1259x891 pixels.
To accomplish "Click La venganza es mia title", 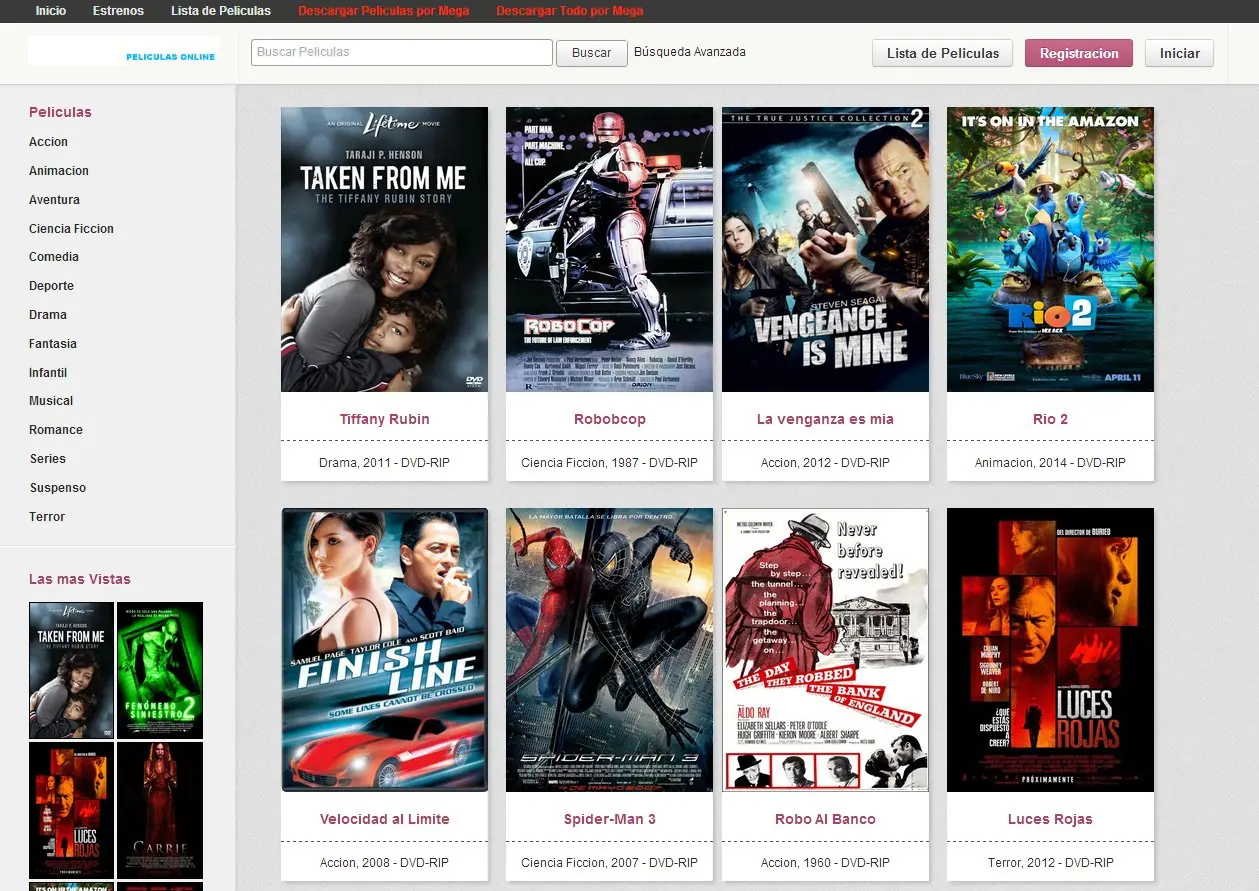I will point(825,419).
